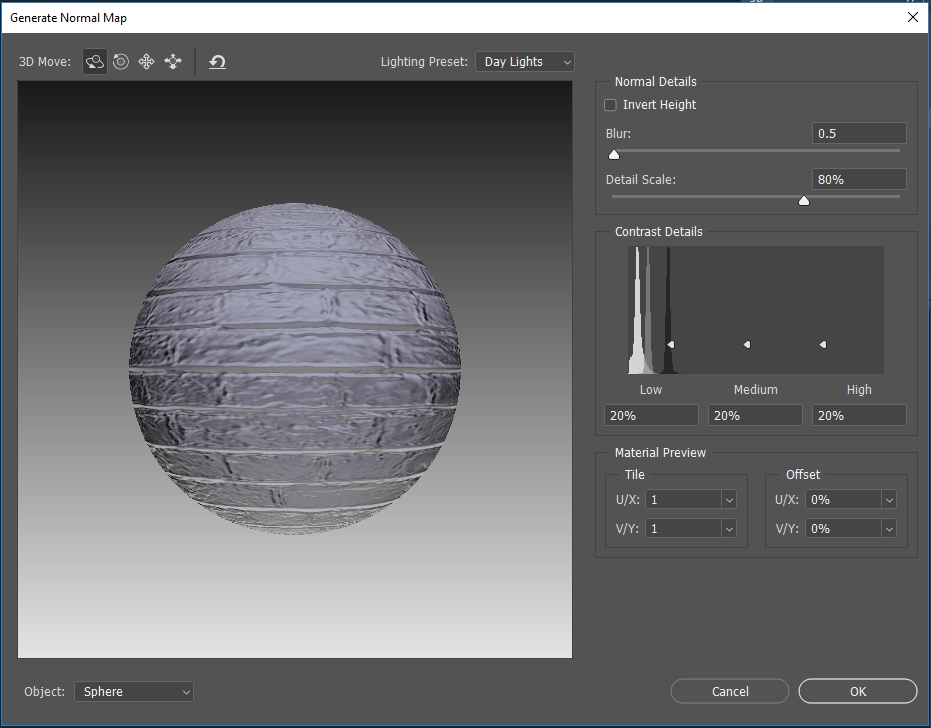Select the Slide 3D camera tool
Viewport: 931px width, 728px height.
click(x=172, y=61)
